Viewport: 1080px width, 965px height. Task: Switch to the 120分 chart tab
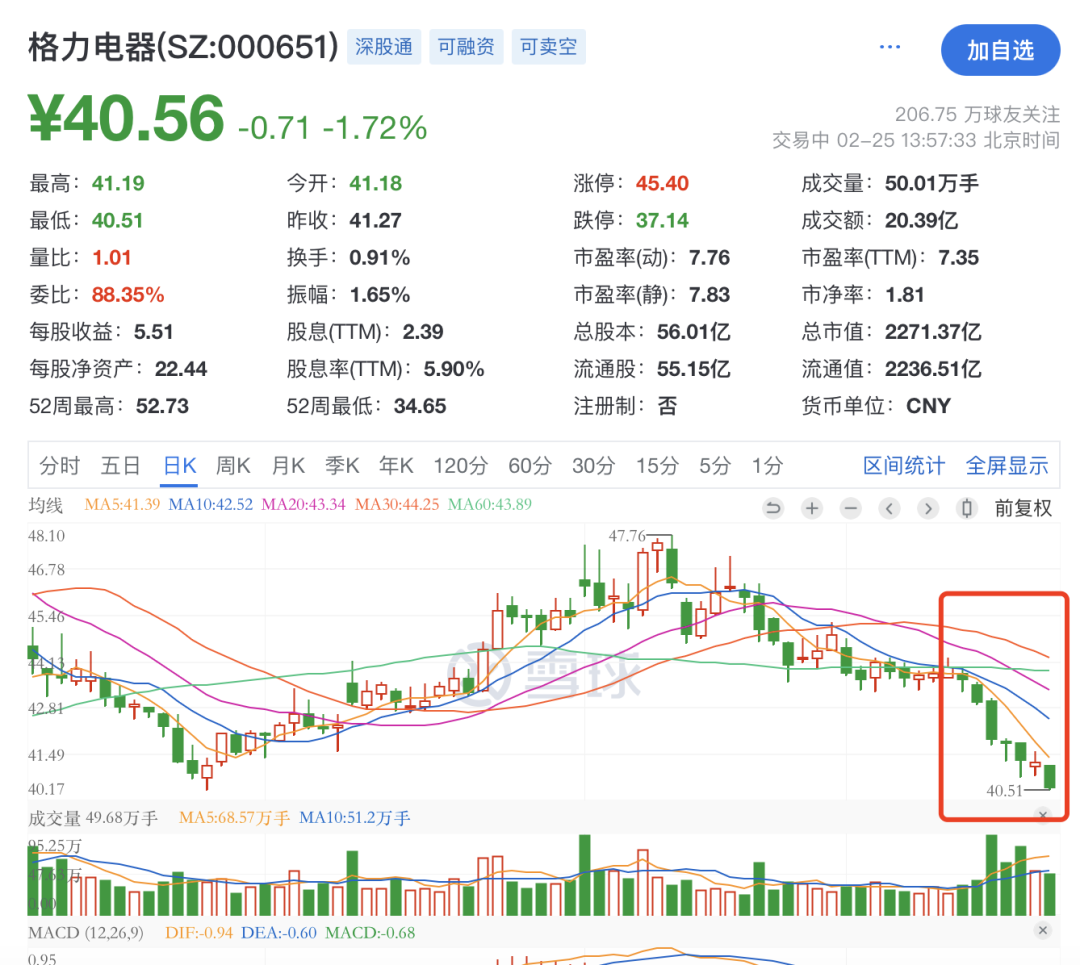(461, 466)
